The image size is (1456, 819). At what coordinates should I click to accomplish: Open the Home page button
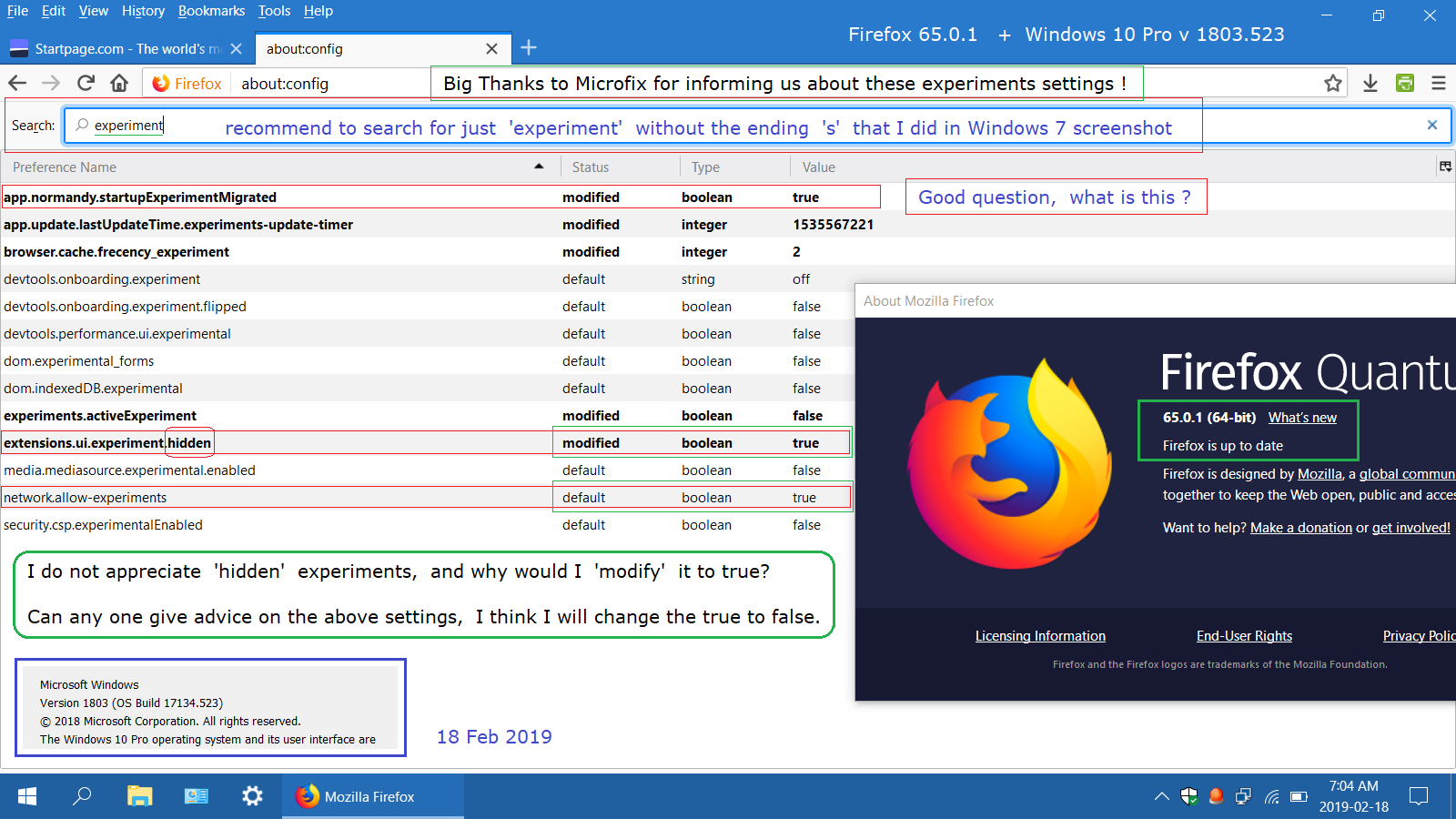[x=119, y=83]
